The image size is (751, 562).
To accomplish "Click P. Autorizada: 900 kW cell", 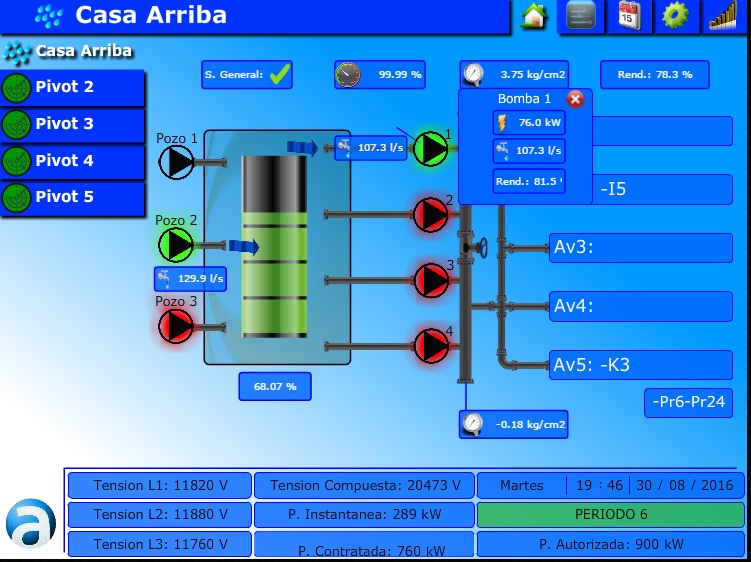I will coord(611,544).
